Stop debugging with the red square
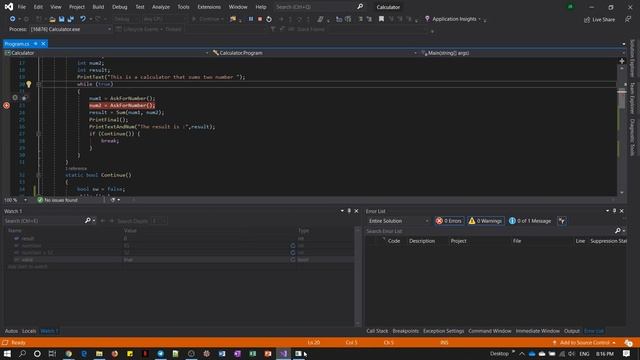The width and height of the screenshot is (640, 360). pyautogui.click(x=260, y=19)
